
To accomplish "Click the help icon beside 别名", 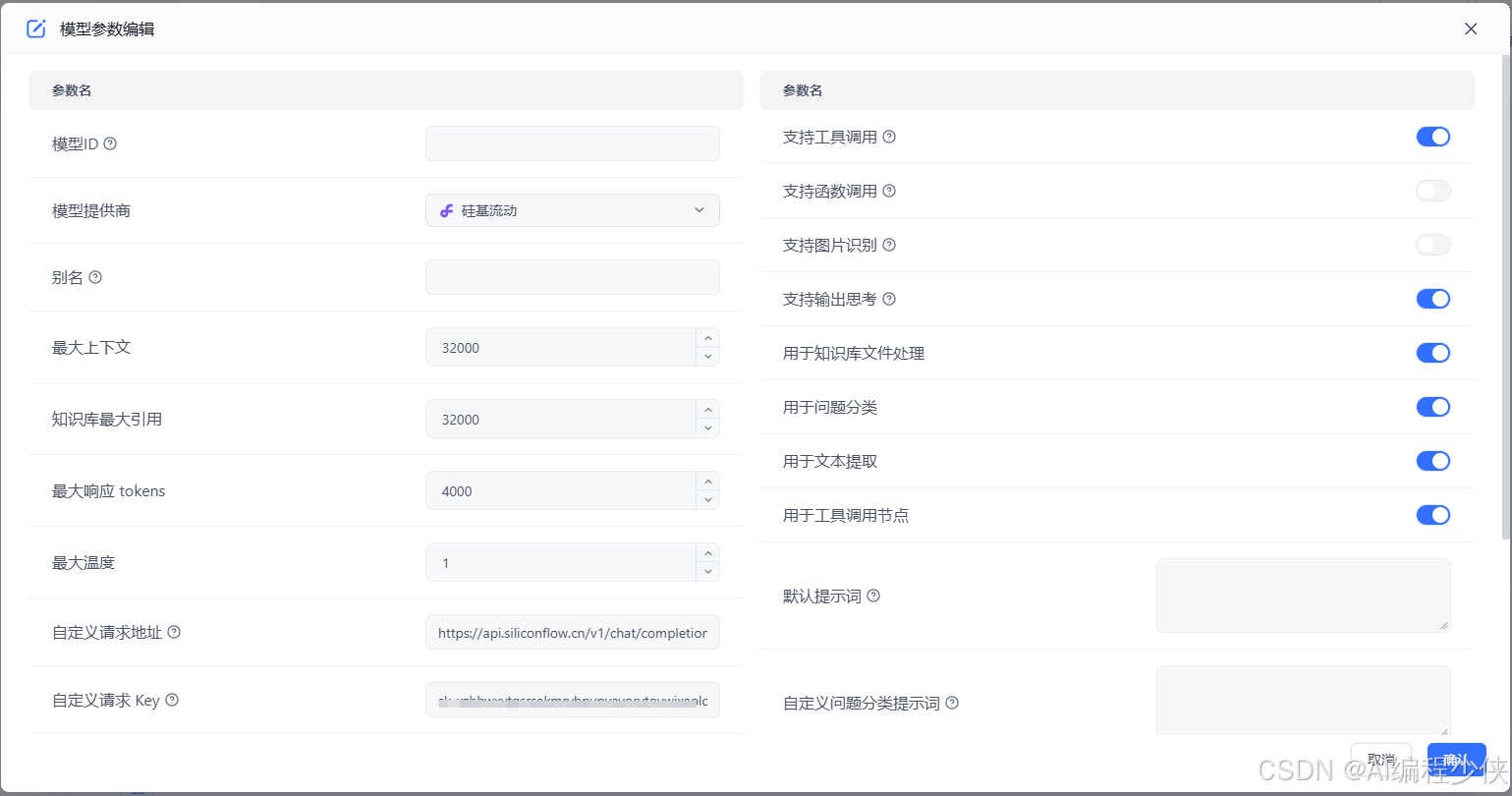I will click(x=97, y=276).
